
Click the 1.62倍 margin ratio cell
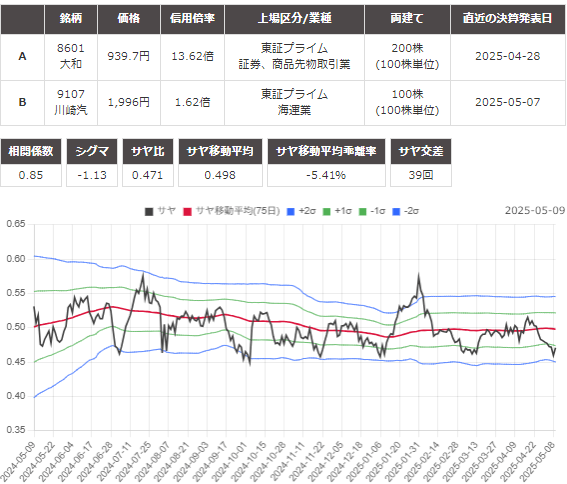pyautogui.click(x=192, y=103)
